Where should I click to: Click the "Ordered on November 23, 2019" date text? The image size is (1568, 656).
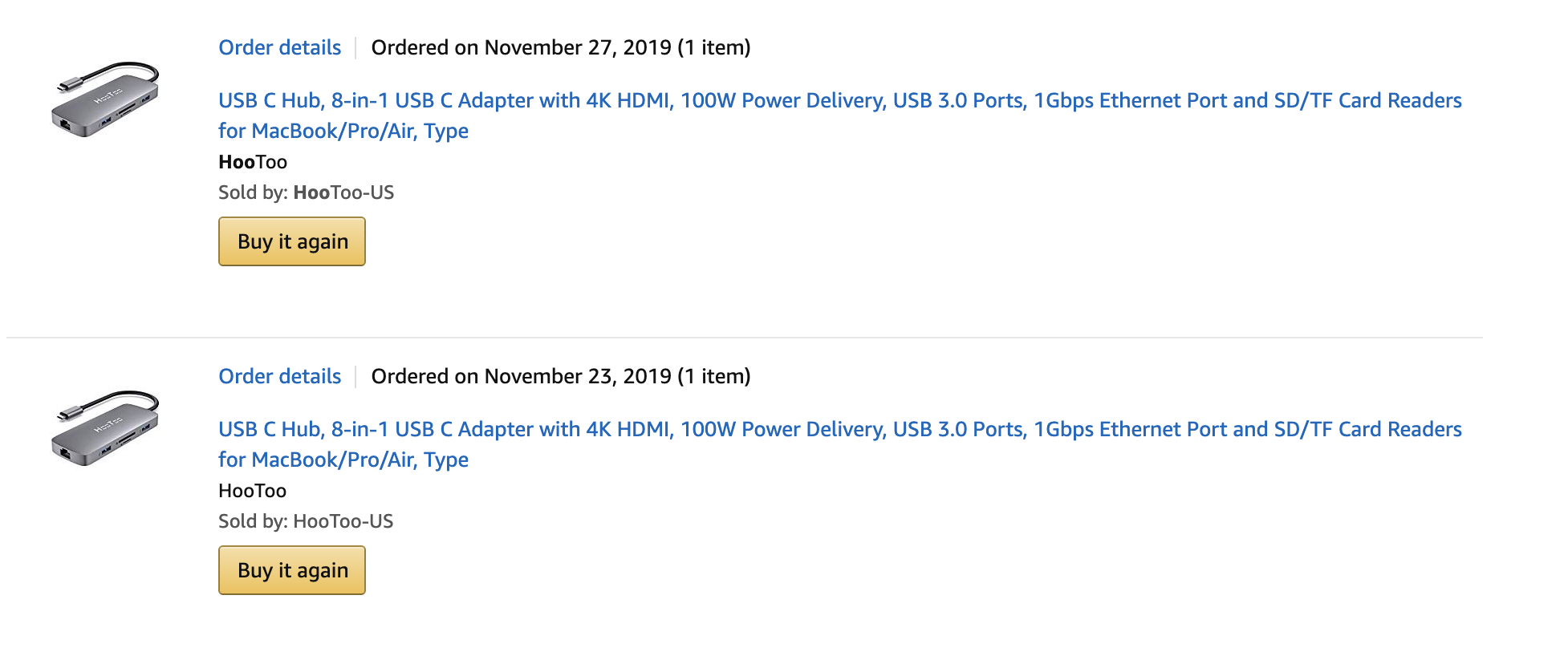pos(521,376)
